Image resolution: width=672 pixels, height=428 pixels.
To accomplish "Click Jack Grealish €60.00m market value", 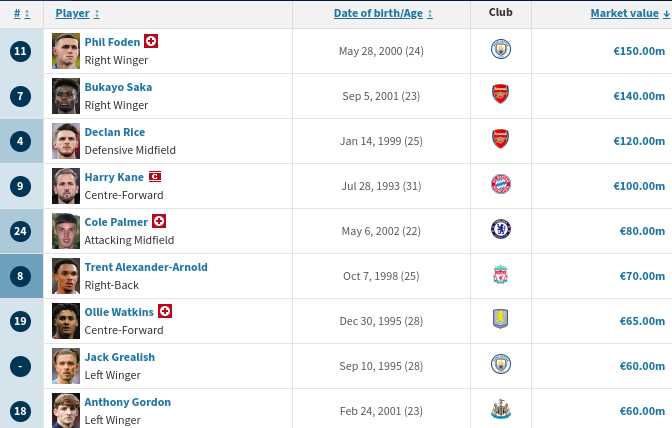I will point(641,366).
